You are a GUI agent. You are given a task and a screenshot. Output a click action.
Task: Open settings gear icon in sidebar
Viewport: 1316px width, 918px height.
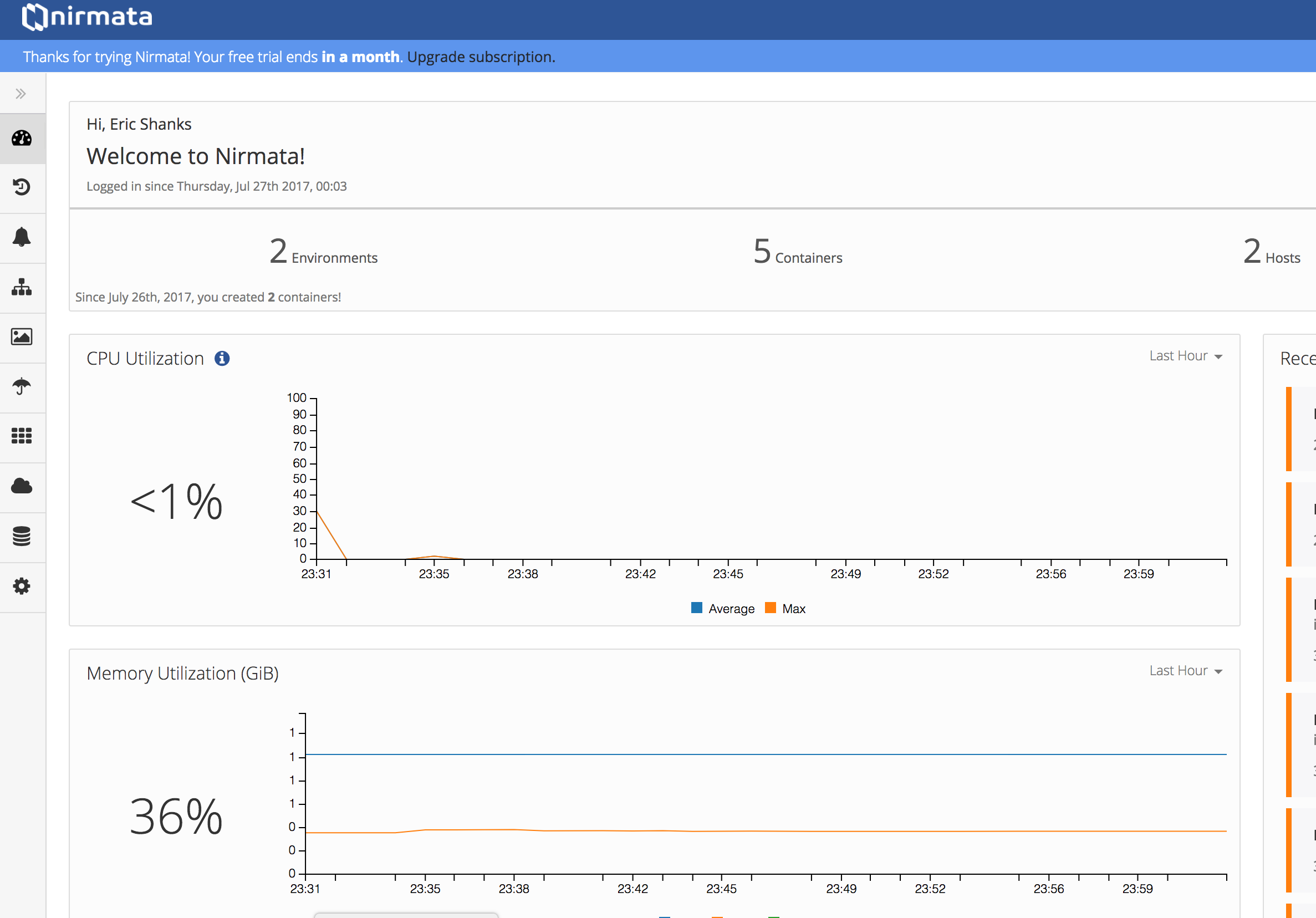[22, 586]
